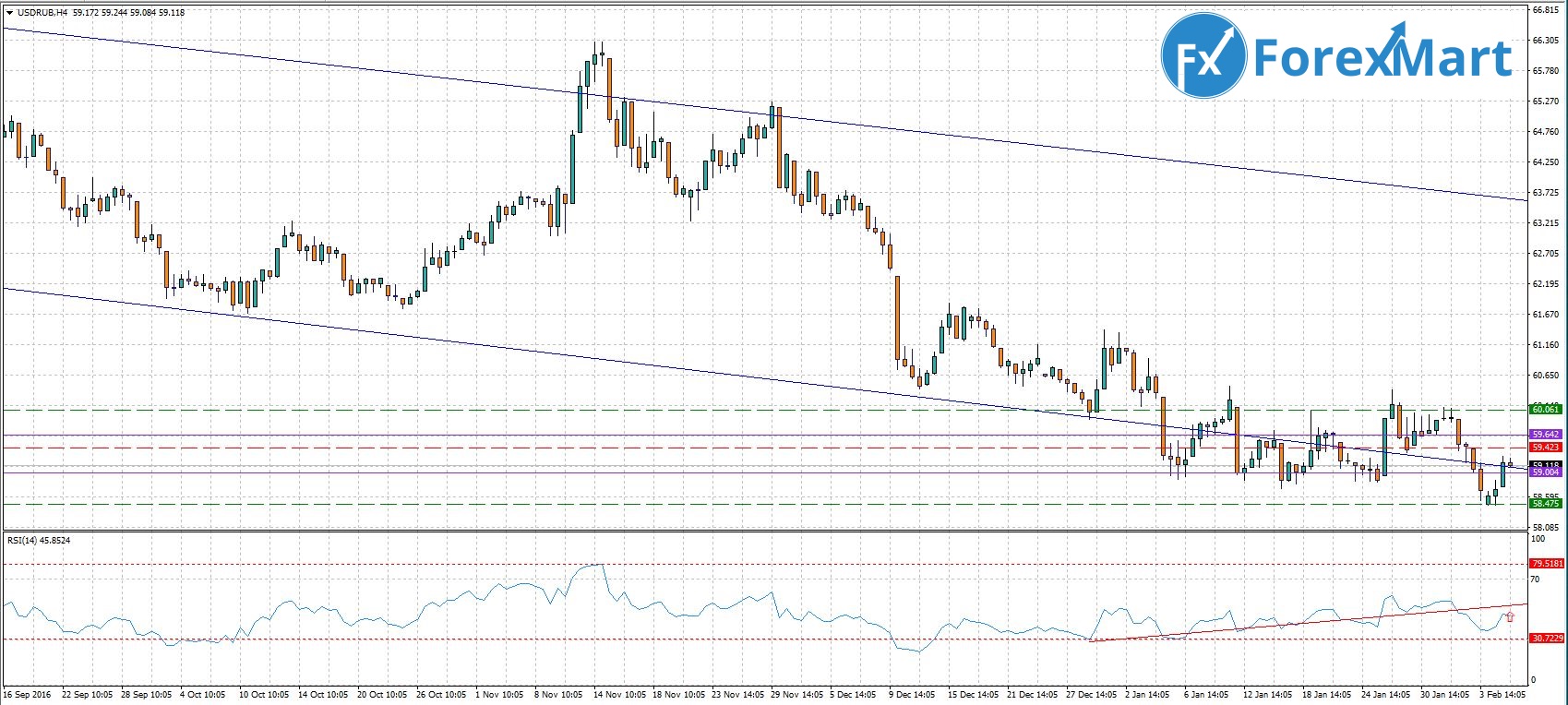
Task: Click the 29 Nov 14:05 time label
Action: click(796, 693)
